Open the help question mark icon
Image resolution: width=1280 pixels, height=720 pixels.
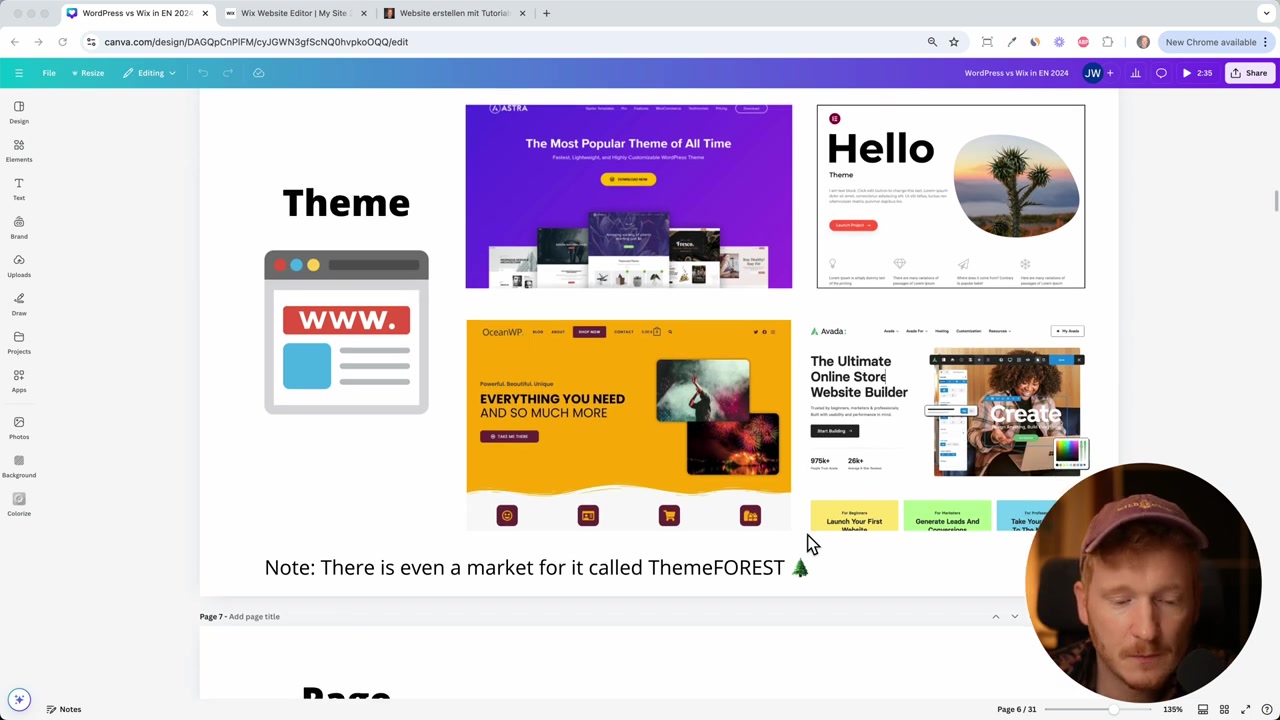pos(1266,709)
